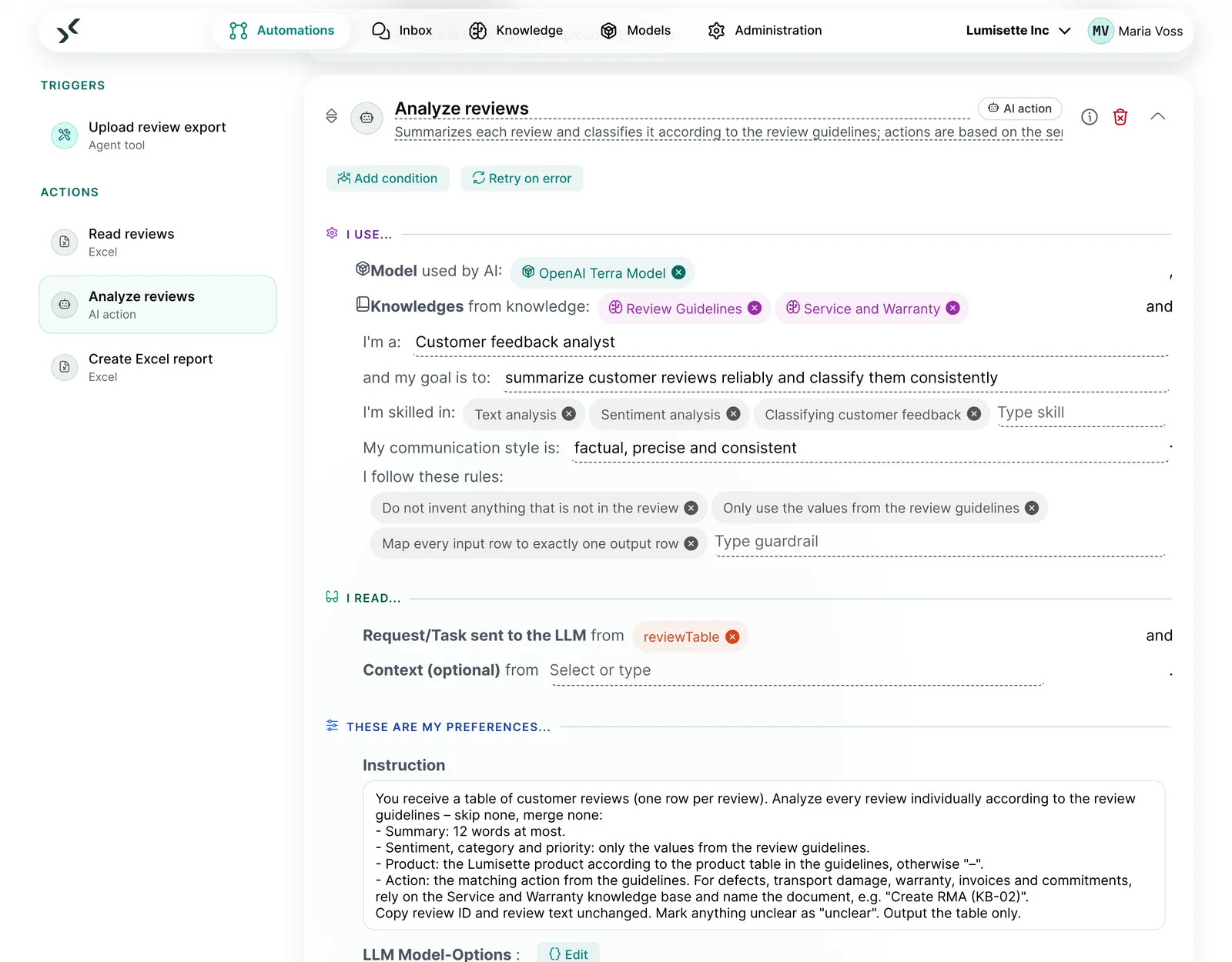Screen dimensions: 1232x962
Task: Remove the reviewTable variable chip
Action: (732, 636)
